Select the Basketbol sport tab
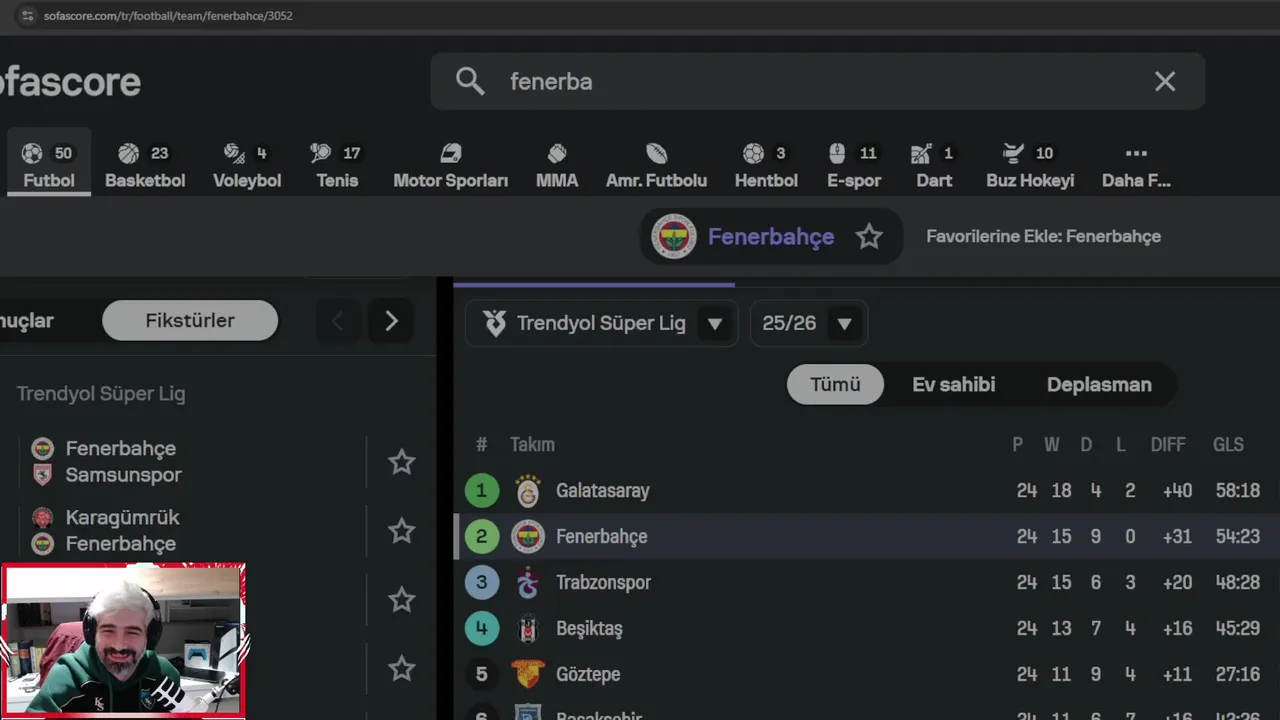The image size is (1280, 720). [145, 163]
